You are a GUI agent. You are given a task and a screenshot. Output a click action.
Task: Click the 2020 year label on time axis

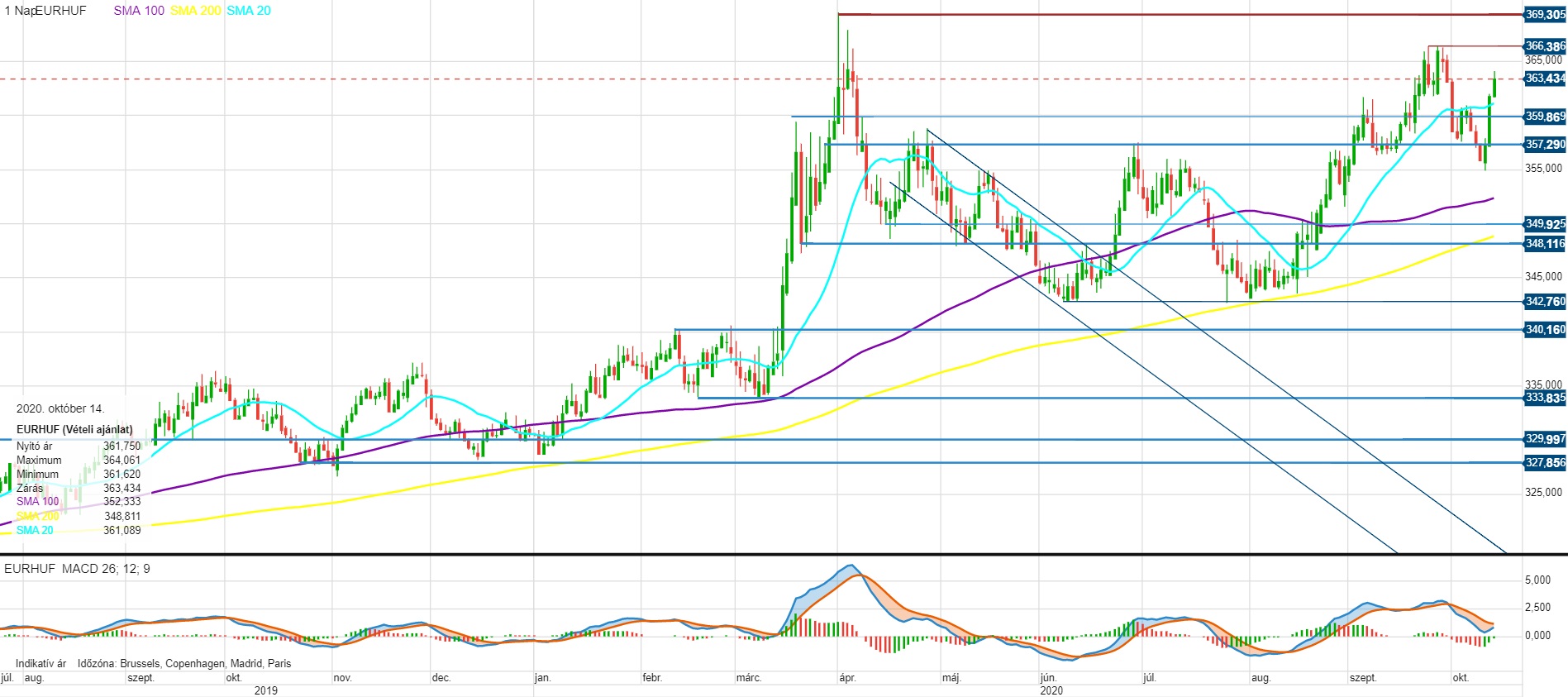click(x=1051, y=690)
